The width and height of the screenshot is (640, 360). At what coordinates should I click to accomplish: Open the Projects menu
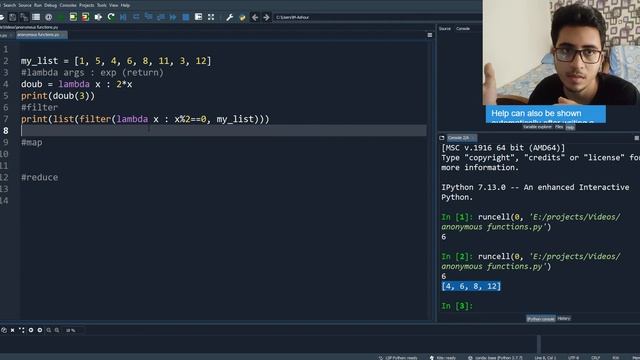(87, 5)
